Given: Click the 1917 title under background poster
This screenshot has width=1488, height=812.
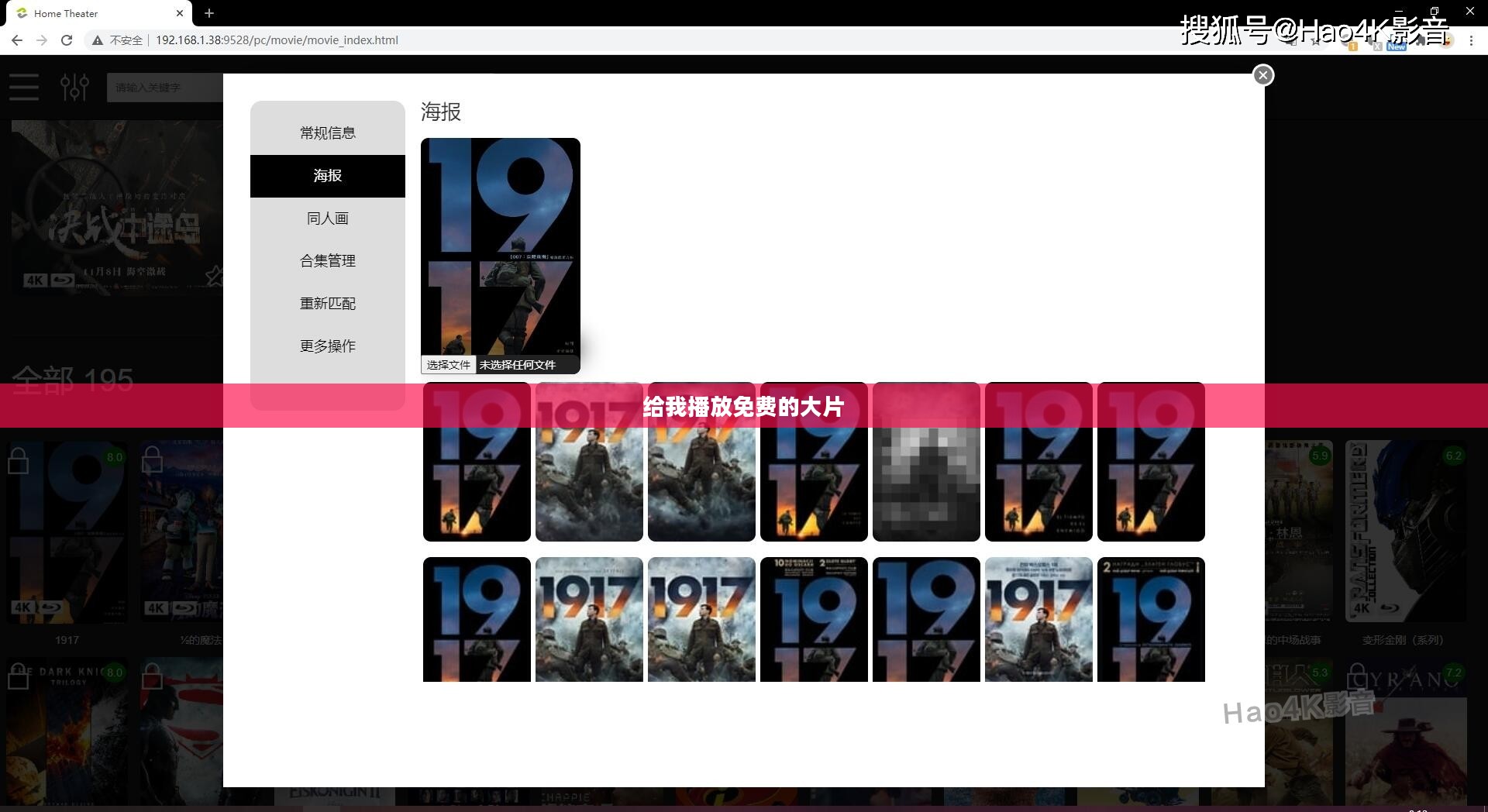Looking at the screenshot, I should tap(67, 640).
